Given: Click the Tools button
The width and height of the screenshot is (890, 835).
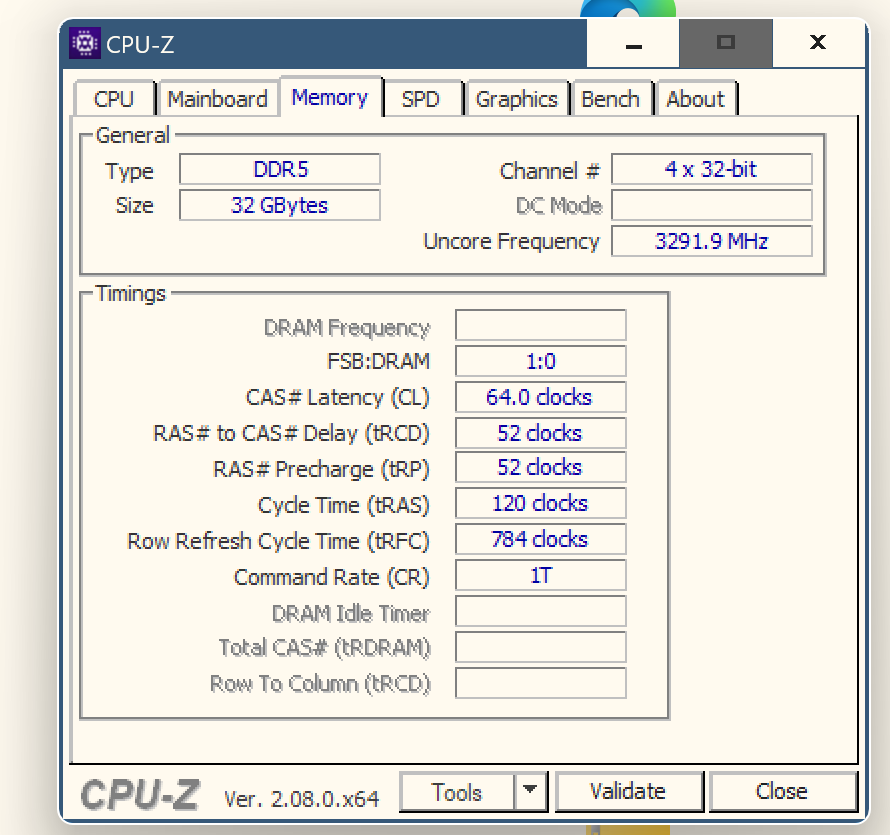Looking at the screenshot, I should tap(457, 791).
